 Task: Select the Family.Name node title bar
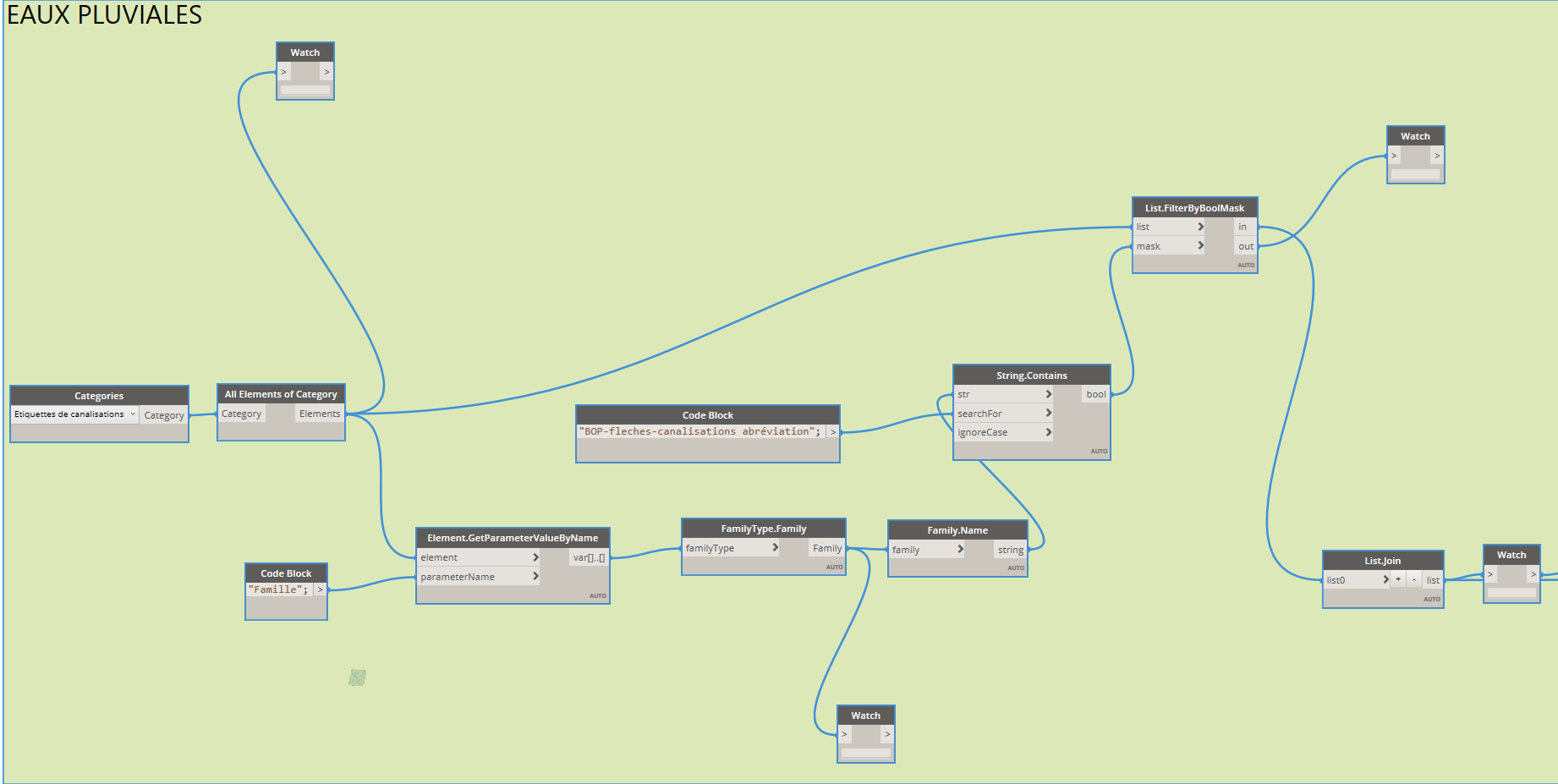(957, 530)
